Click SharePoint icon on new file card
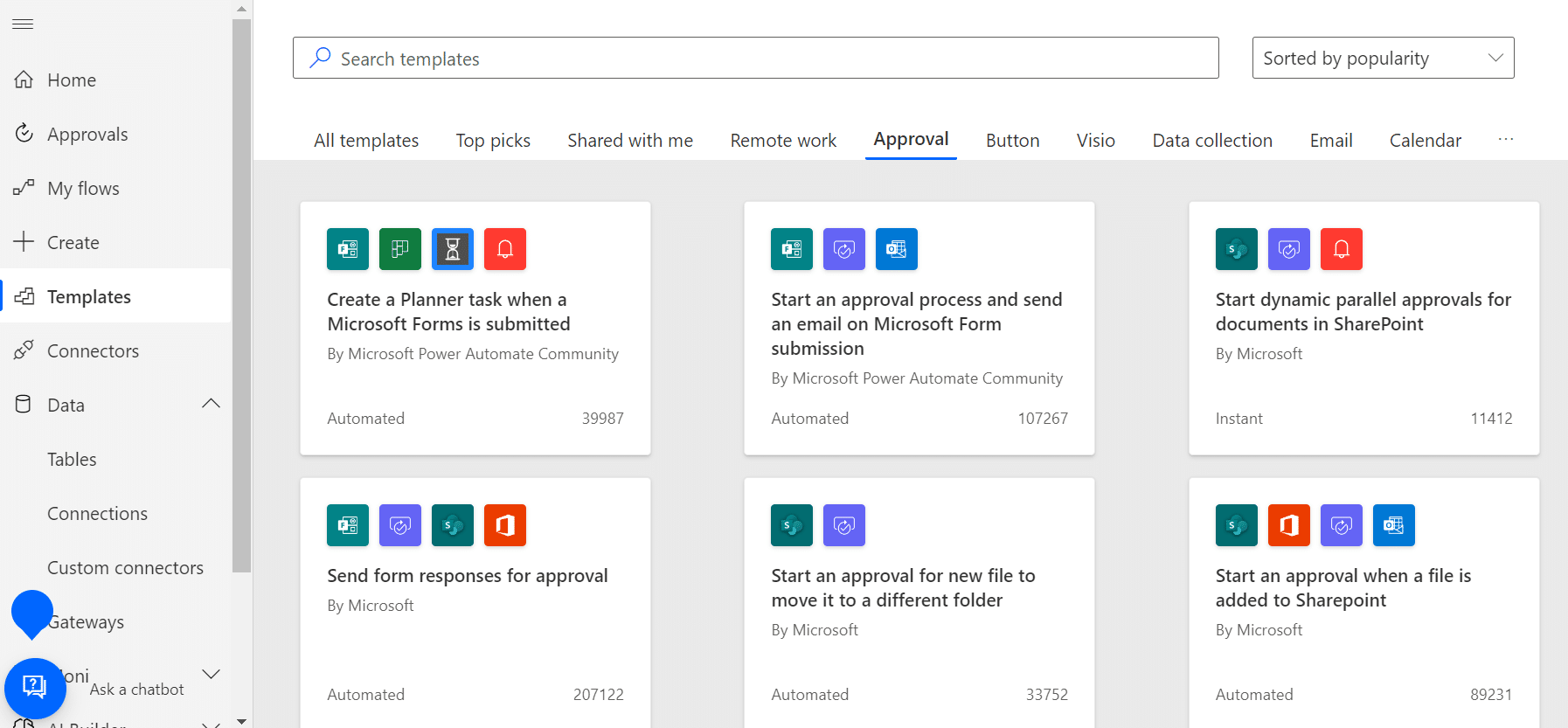Viewport: 1568px width, 728px height. [x=792, y=525]
